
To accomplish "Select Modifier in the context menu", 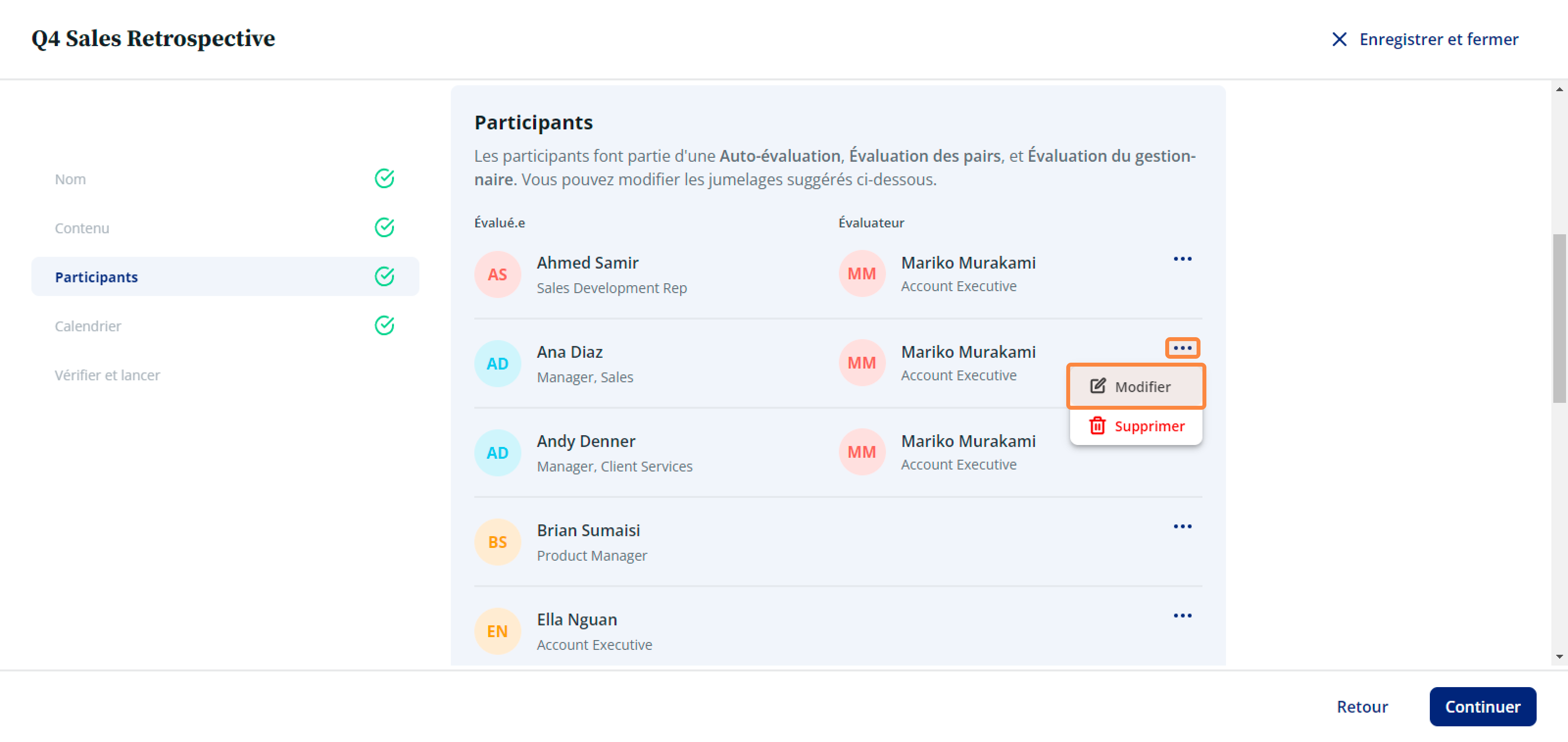I will (x=1135, y=387).
